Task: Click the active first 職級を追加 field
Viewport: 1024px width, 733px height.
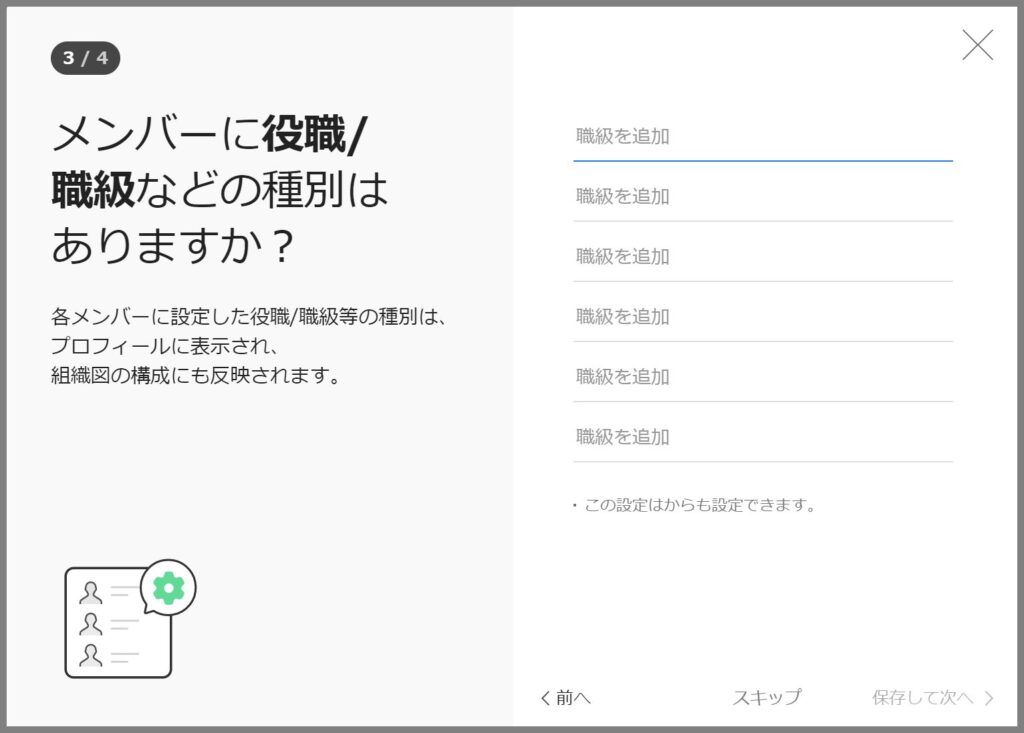Action: [763, 137]
